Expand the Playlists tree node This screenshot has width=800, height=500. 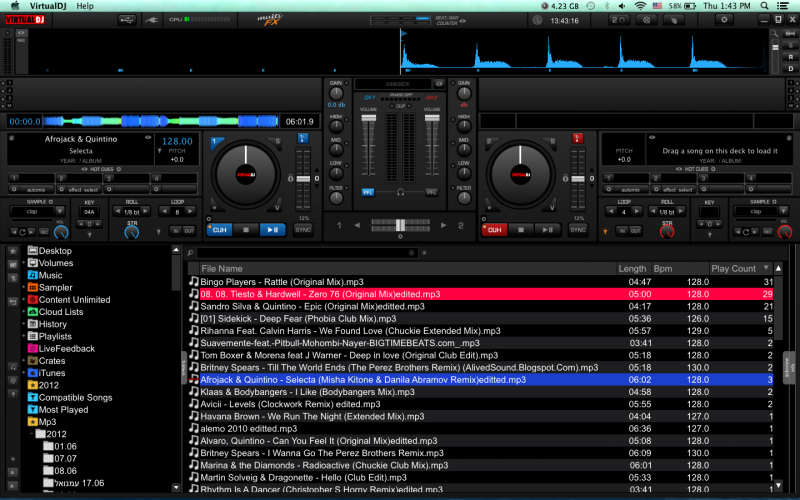(x=22, y=336)
